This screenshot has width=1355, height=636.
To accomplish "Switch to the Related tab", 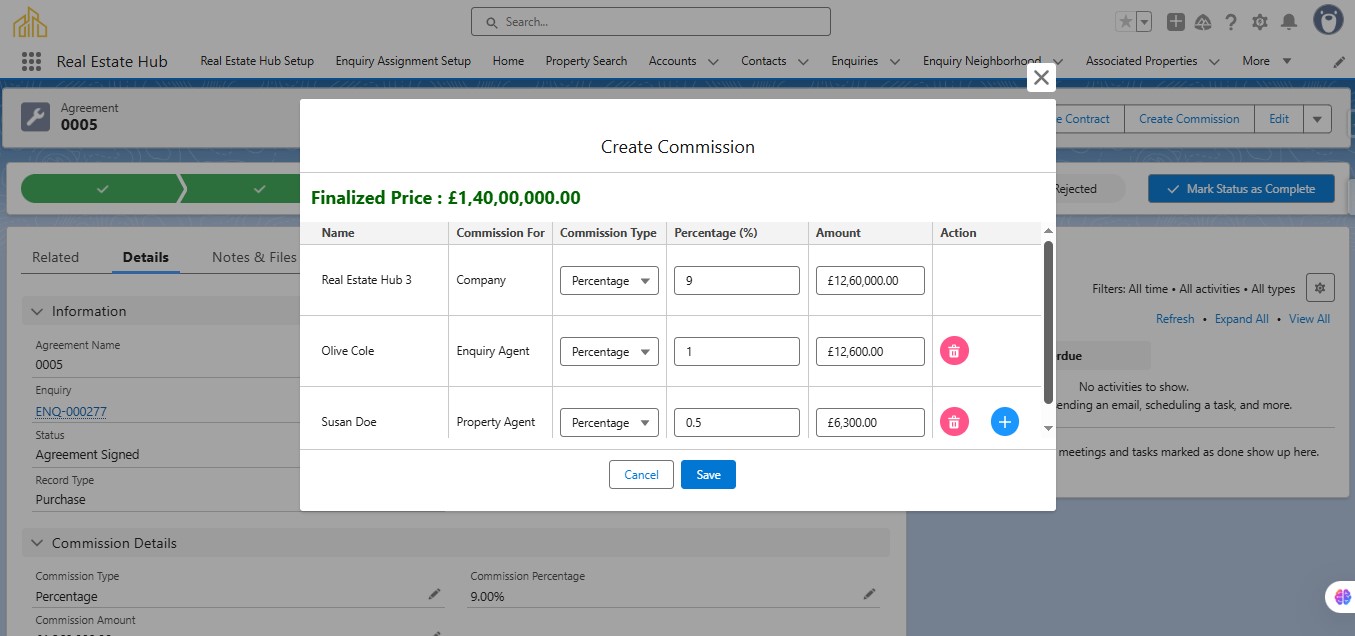I will click(x=55, y=257).
